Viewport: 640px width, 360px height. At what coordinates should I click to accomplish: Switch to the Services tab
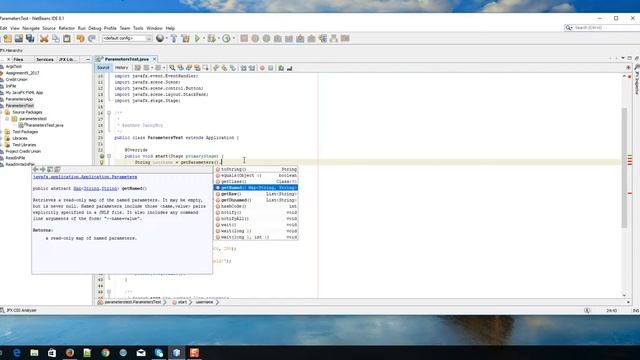click(45, 60)
